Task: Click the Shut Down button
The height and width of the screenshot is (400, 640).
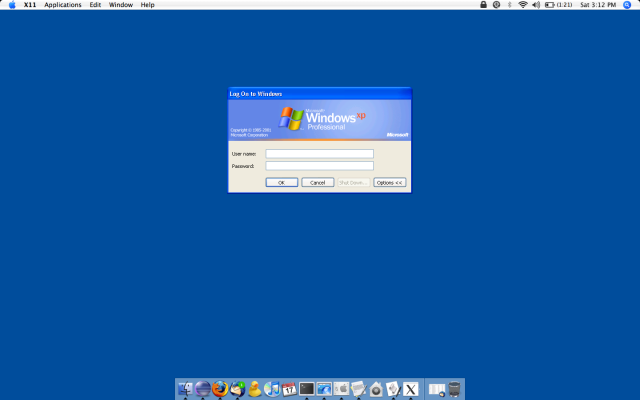Action: [353, 182]
